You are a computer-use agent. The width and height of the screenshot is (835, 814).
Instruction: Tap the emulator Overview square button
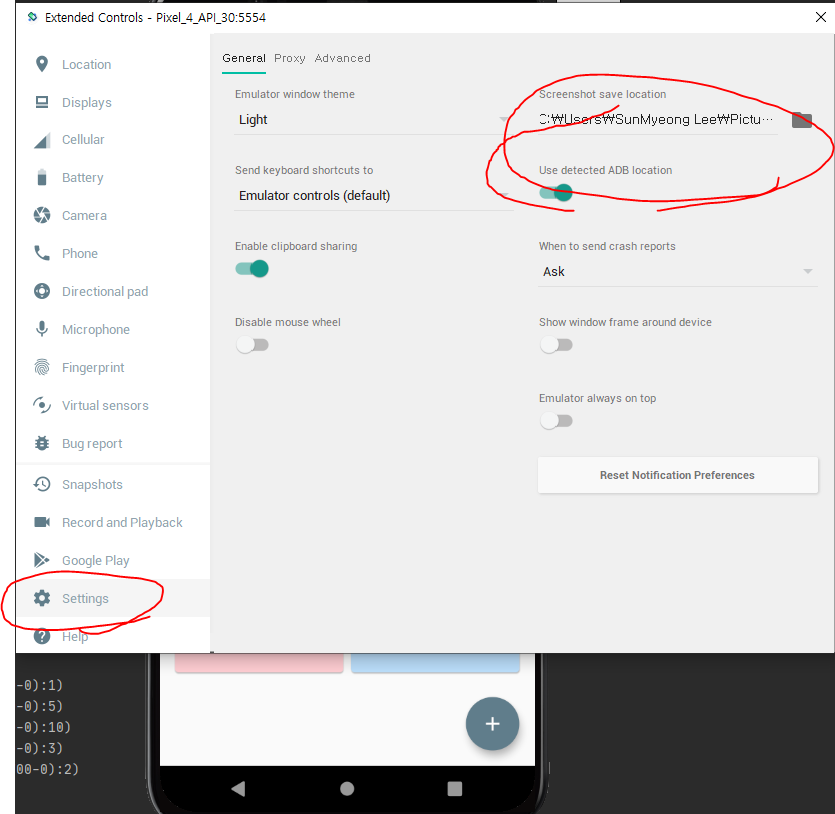tap(455, 788)
